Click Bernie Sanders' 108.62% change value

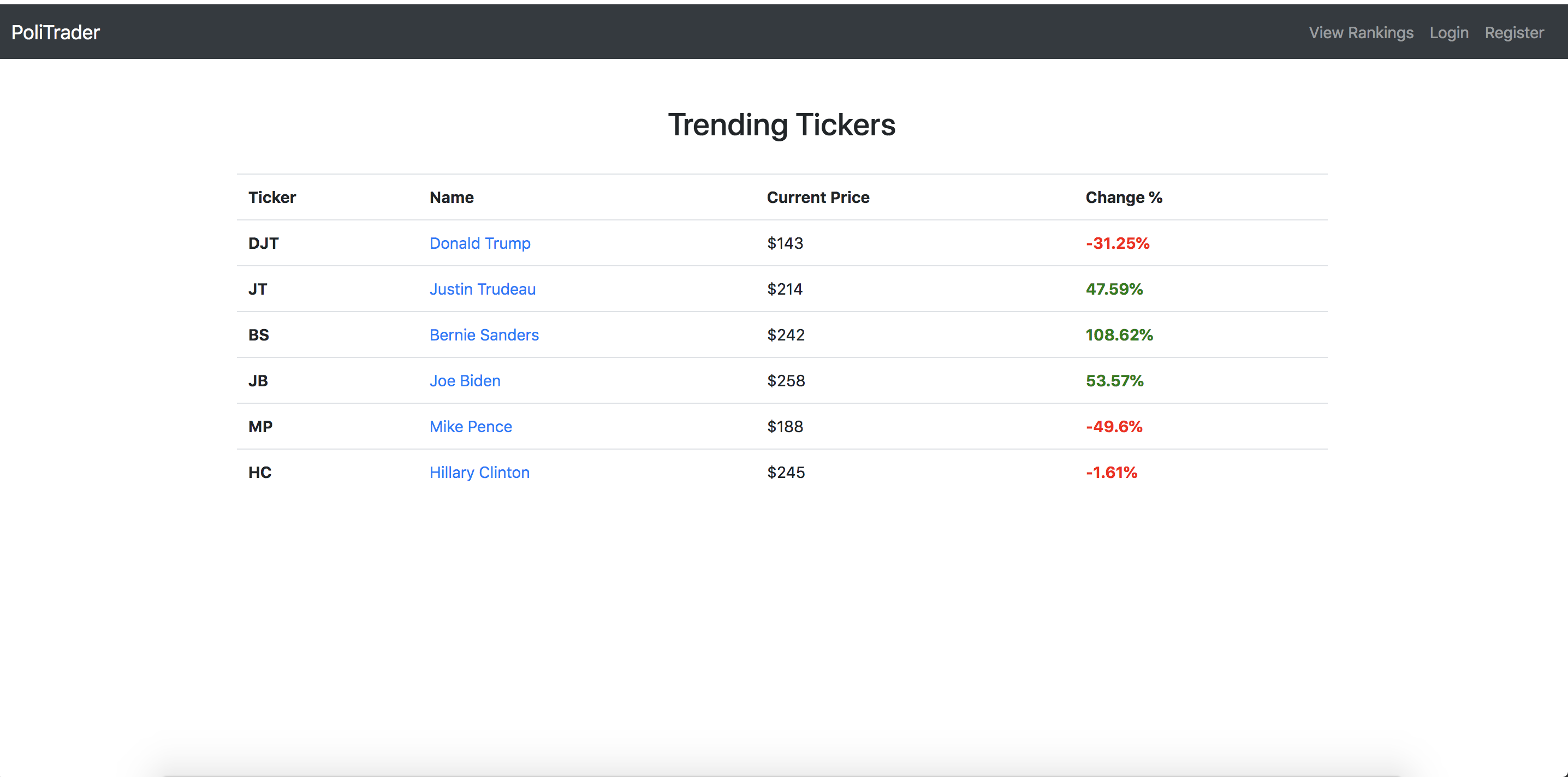(1119, 334)
